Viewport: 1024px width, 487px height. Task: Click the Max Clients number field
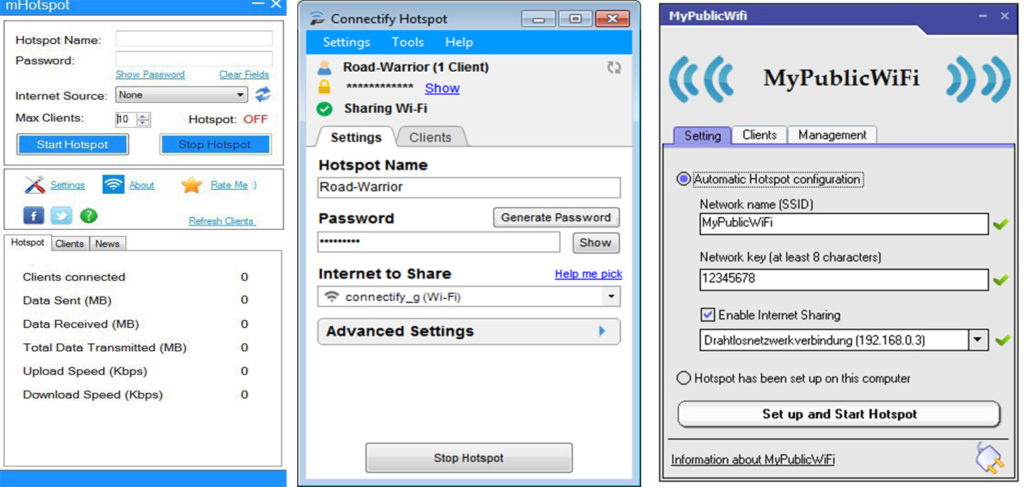(x=126, y=119)
